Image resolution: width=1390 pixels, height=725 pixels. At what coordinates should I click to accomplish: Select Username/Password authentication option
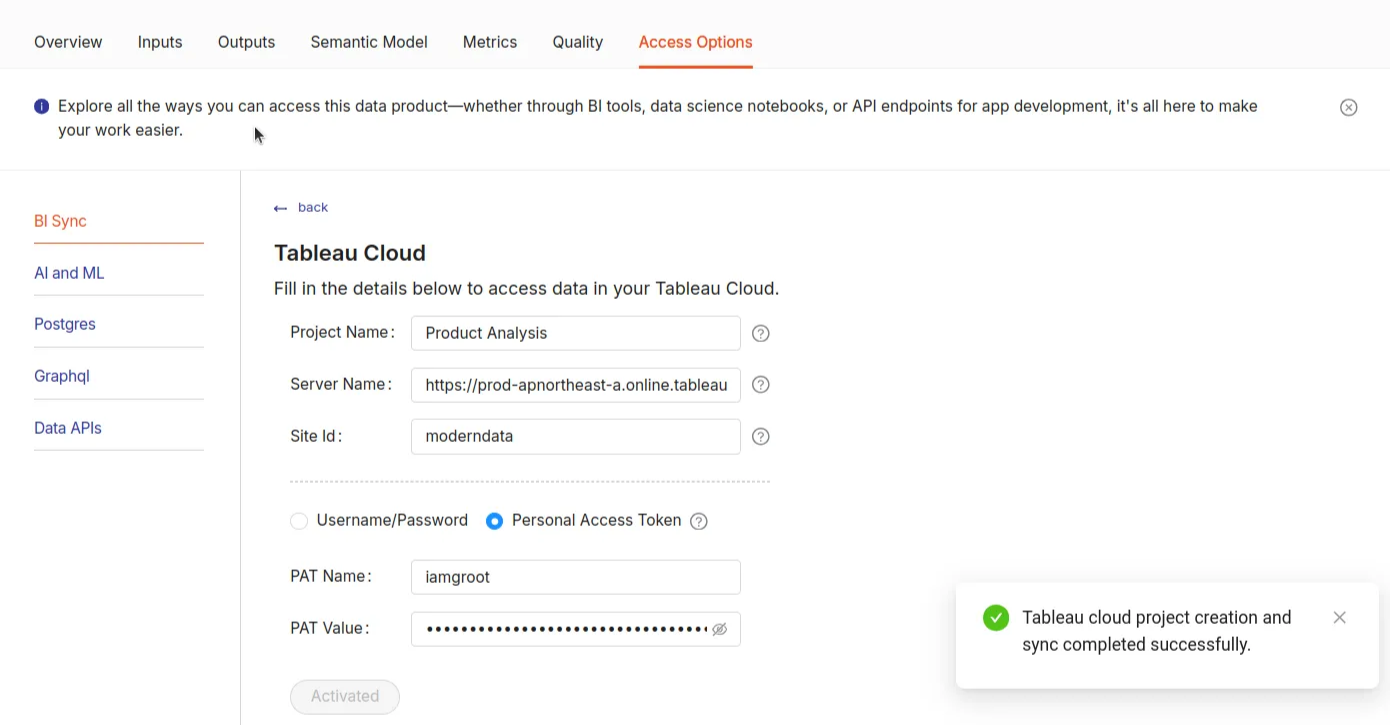[x=299, y=521]
